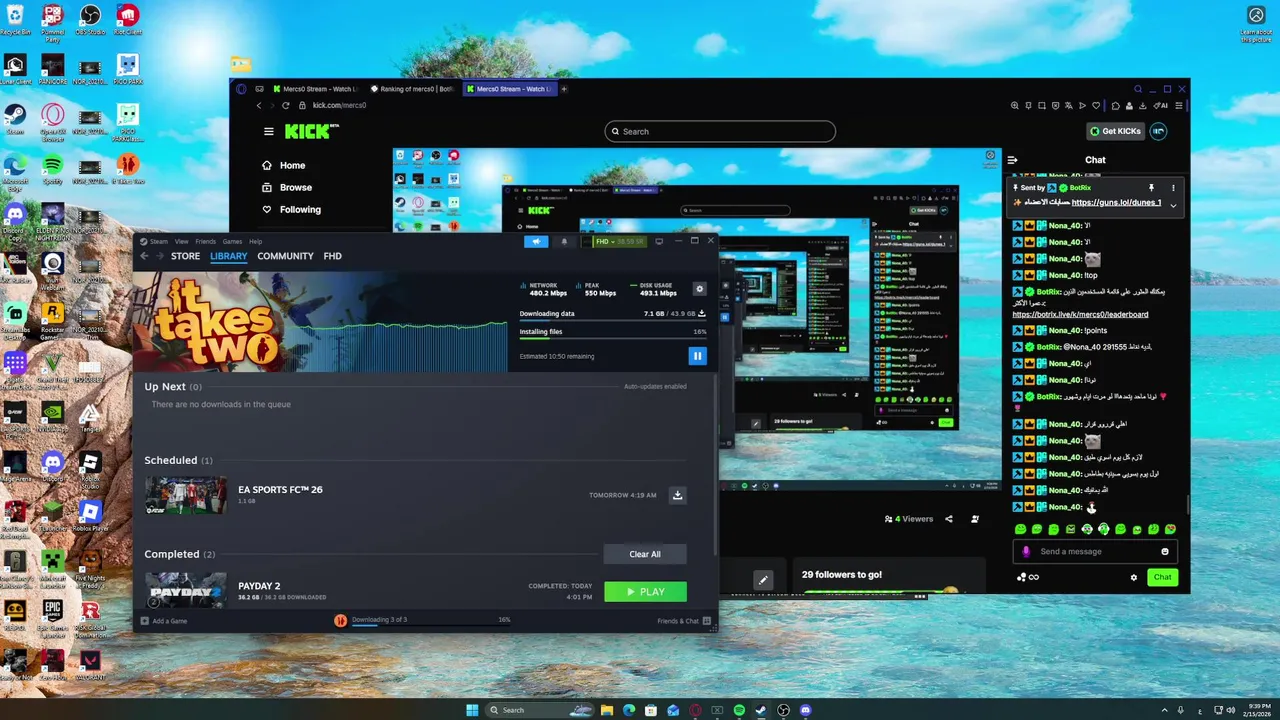This screenshot has width=1280, height=720.
Task: Open the Kick hamburger menu
Action: click(x=268, y=131)
